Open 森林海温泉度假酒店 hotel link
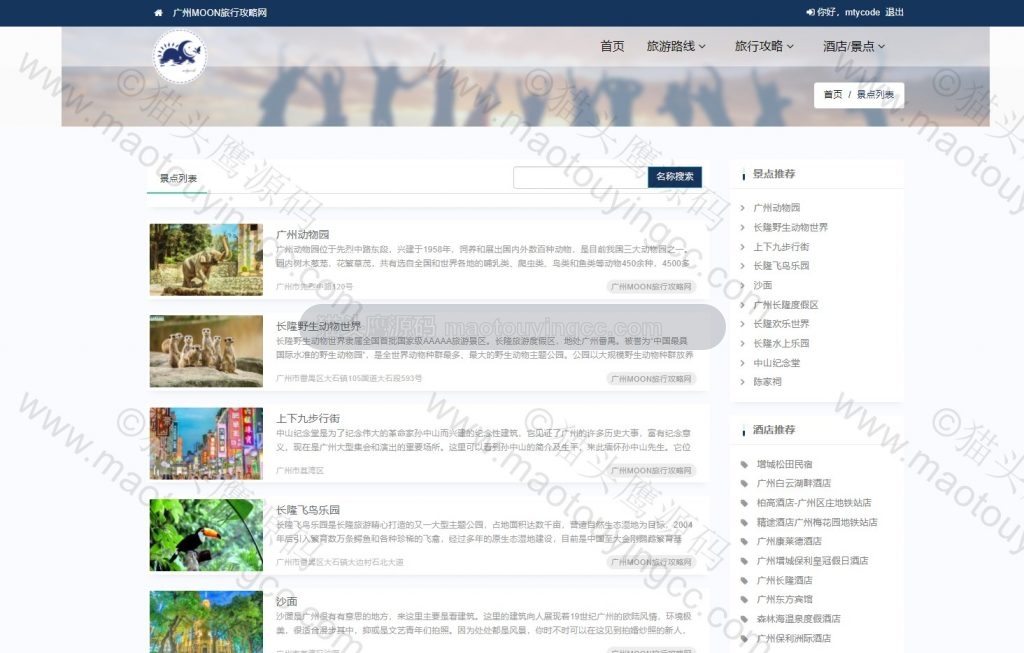Screen dimensions: 1024x653 [798, 619]
